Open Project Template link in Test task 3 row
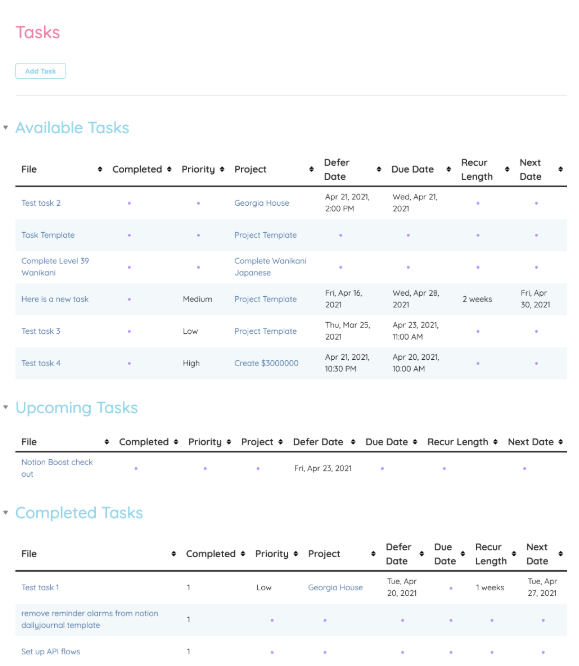The image size is (579, 666). point(265,331)
